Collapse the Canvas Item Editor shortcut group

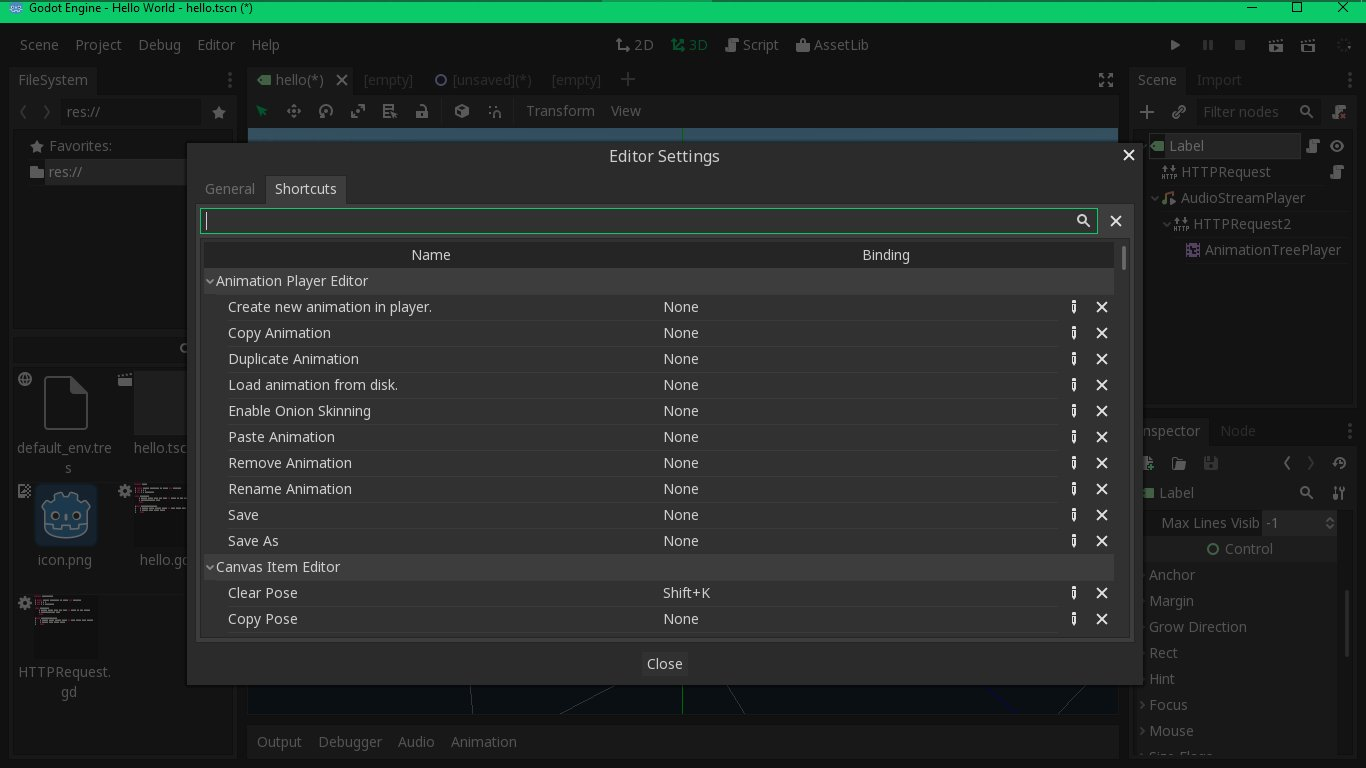tap(210, 567)
